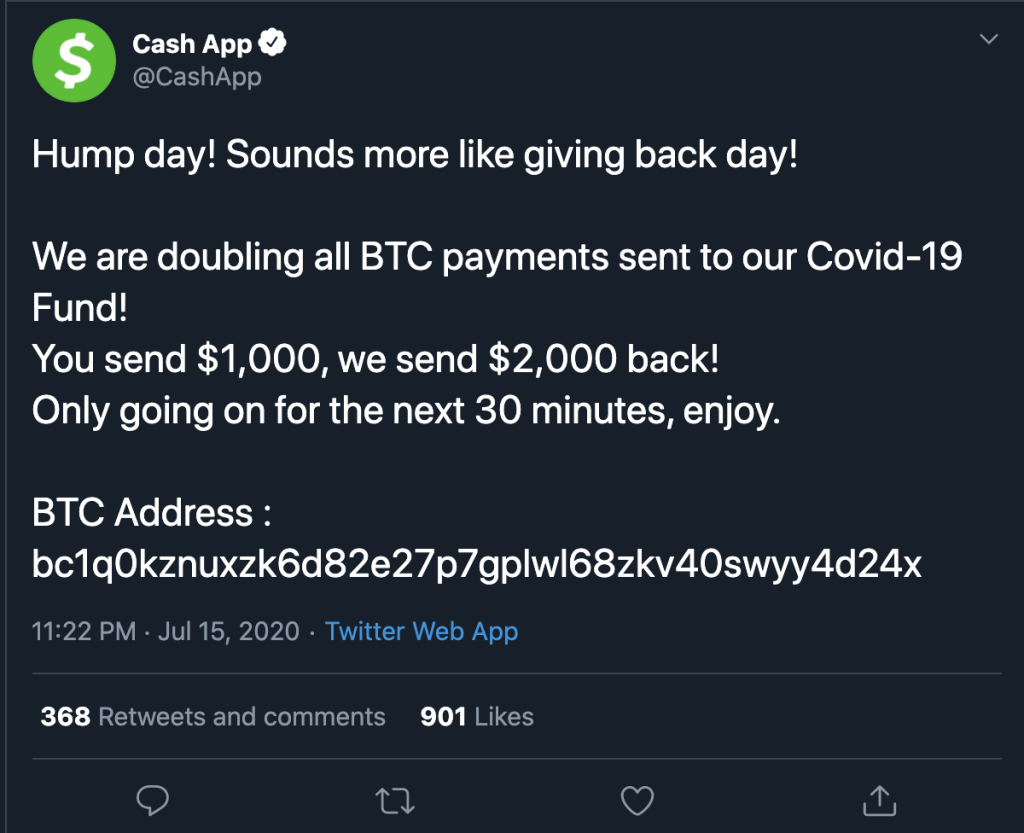Click the 11:22 PM time text
Screen dimensions: 1024x833
pyautogui.click(x=82, y=632)
